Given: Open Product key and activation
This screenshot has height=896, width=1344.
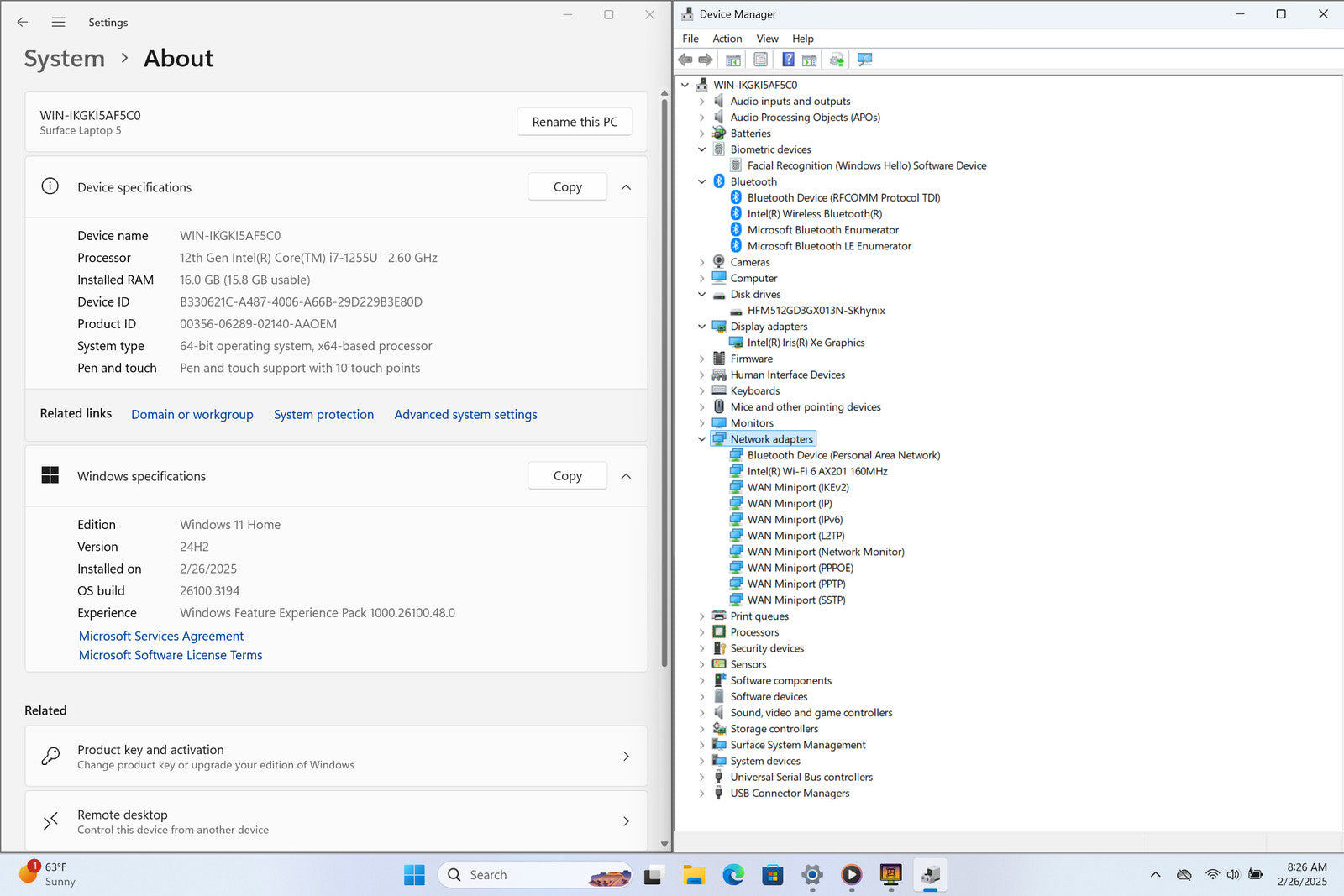Looking at the screenshot, I should pos(336,757).
